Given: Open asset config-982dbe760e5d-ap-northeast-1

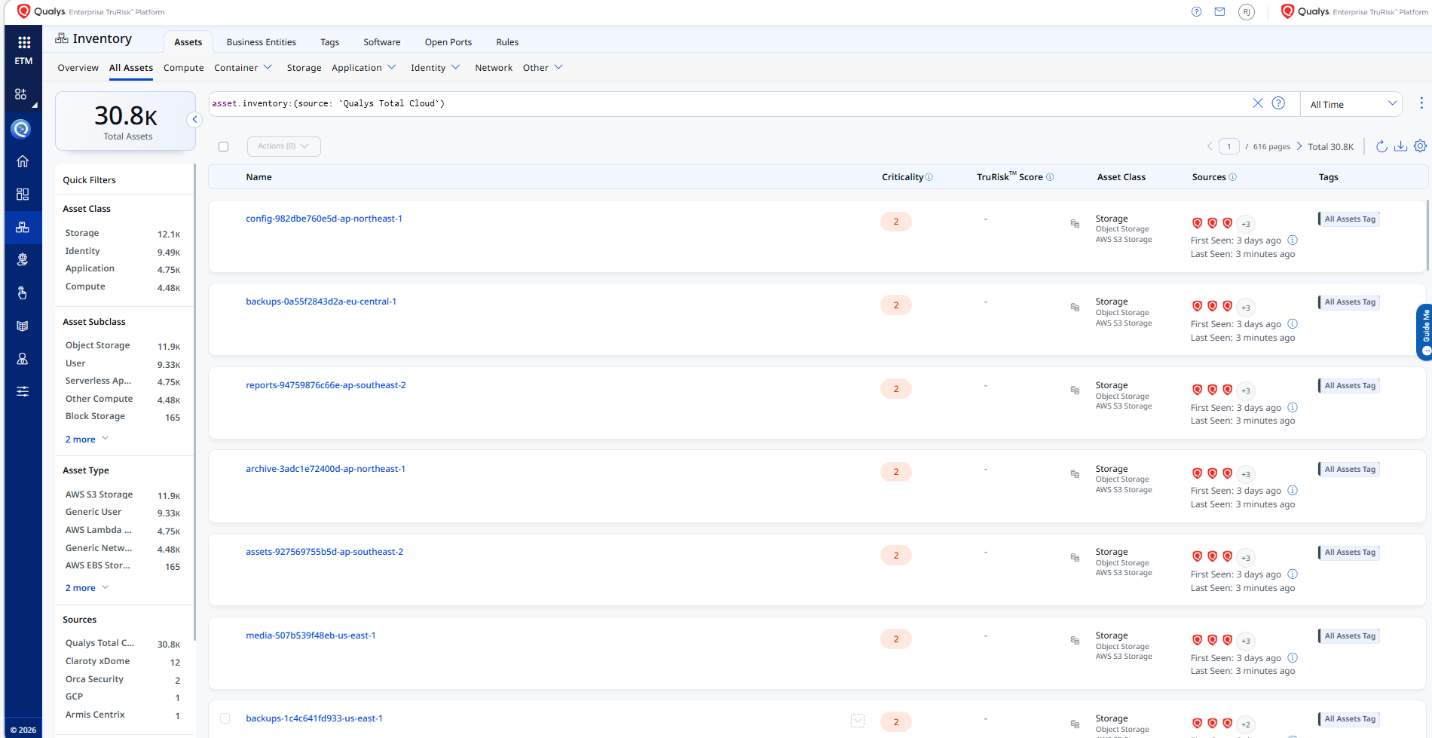Looking at the screenshot, I should tap(324, 218).
